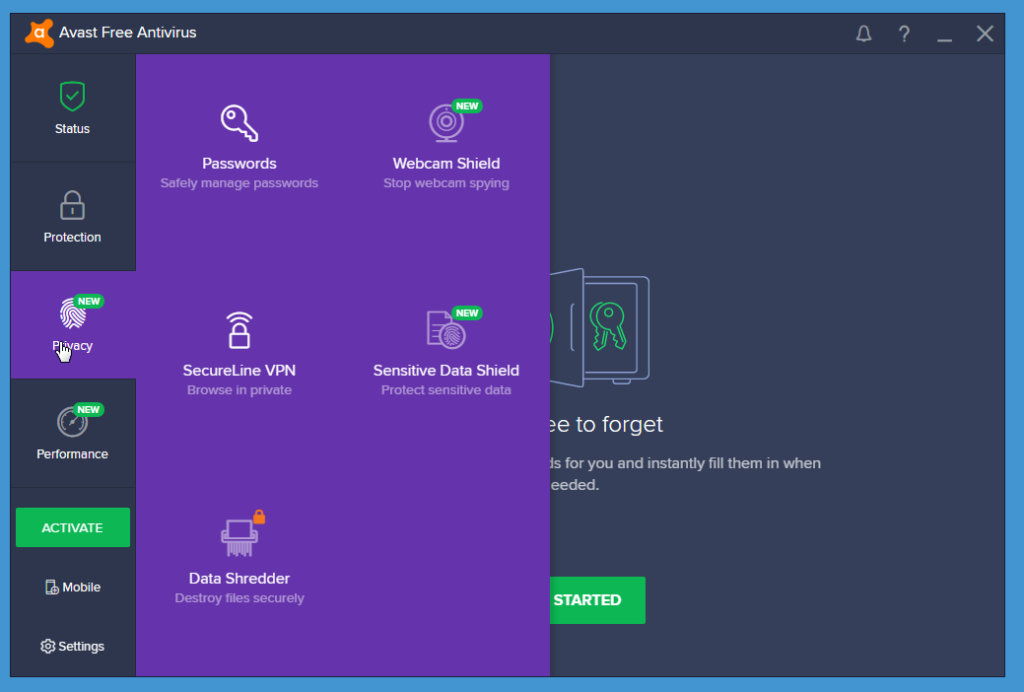Click the 'Stop webcam spying' subtitle
1024x692 pixels.
[x=446, y=183]
